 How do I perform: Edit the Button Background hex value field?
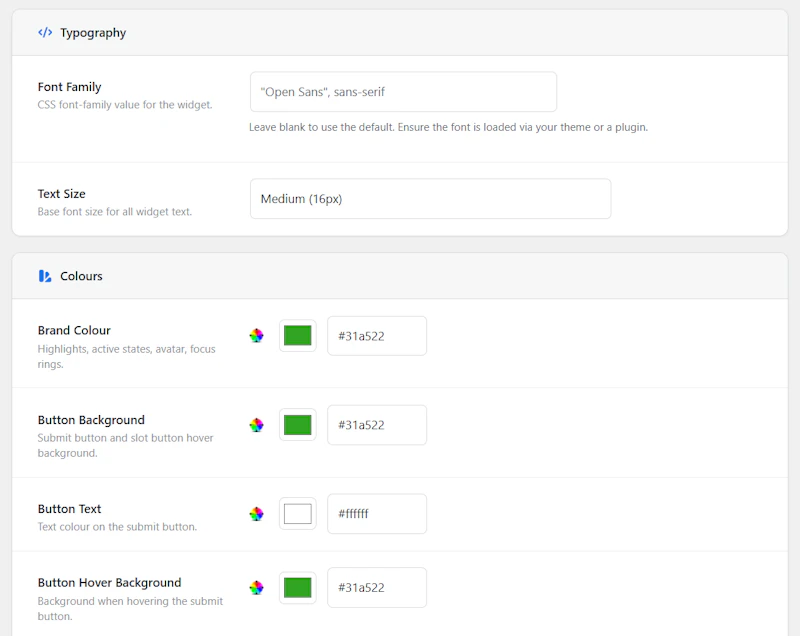click(x=377, y=425)
